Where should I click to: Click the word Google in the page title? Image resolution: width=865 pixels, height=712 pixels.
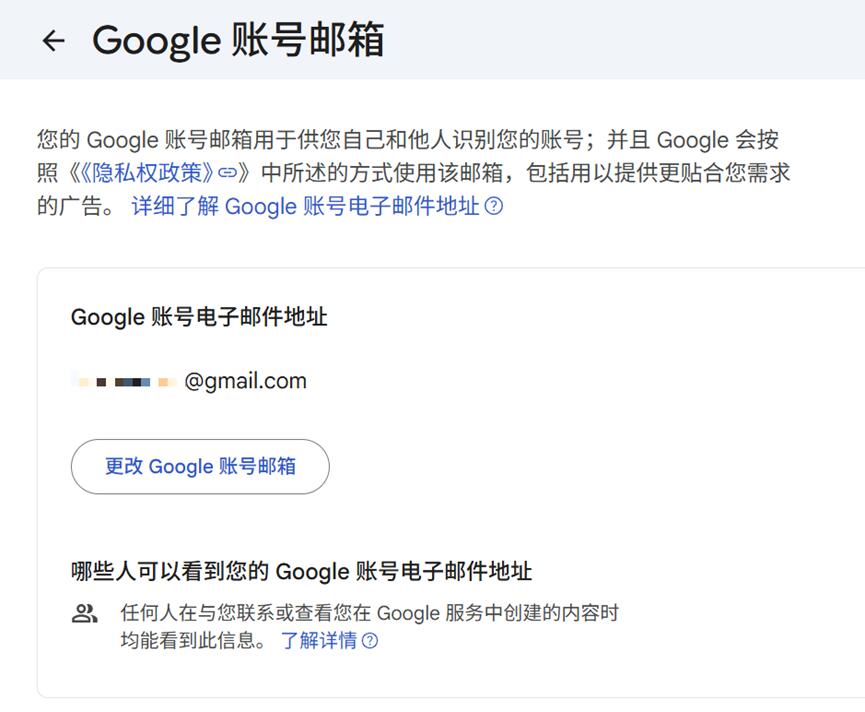click(156, 41)
